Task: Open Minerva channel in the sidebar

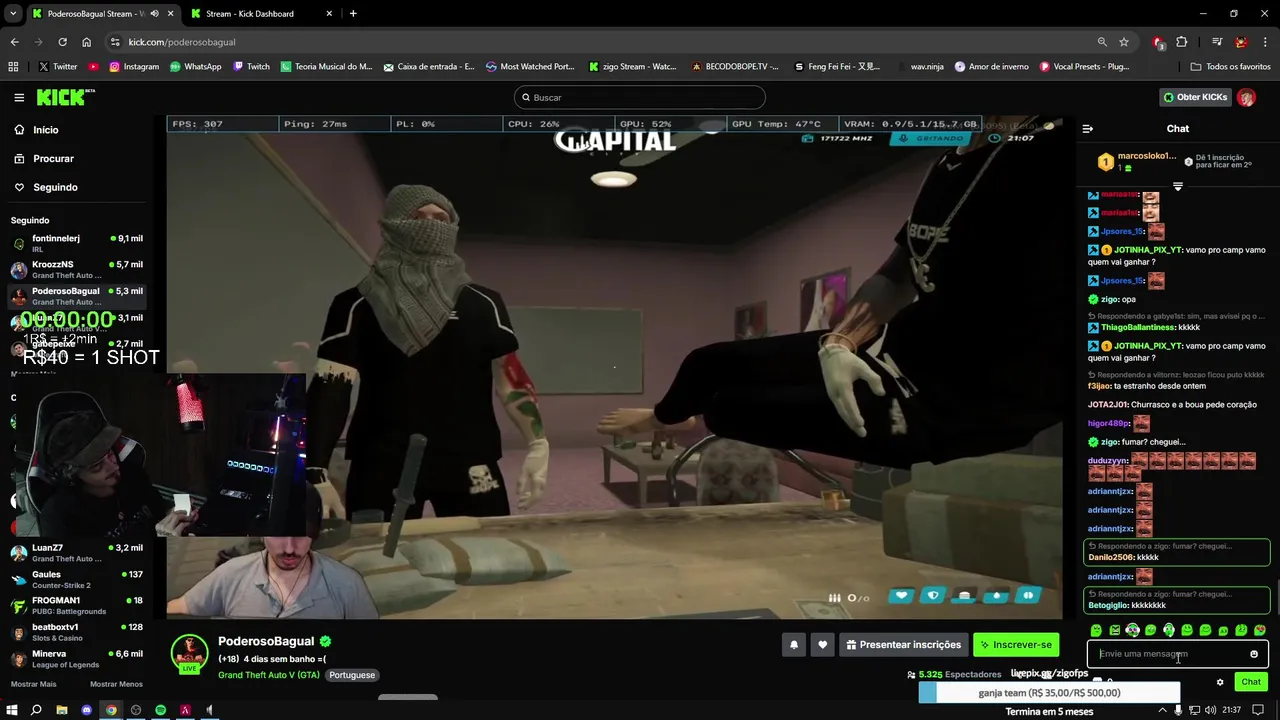Action: (x=77, y=658)
